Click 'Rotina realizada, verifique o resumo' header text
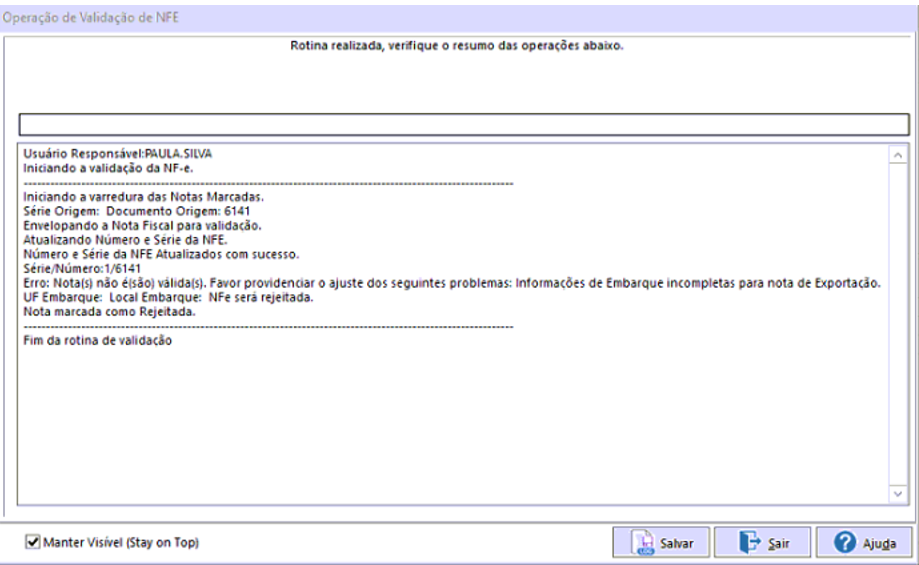This screenshot has width=919, height=565. tap(457, 46)
